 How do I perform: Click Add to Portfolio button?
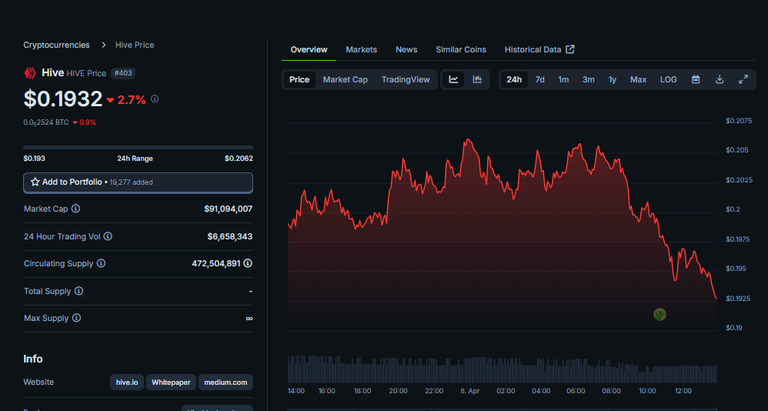pos(138,182)
